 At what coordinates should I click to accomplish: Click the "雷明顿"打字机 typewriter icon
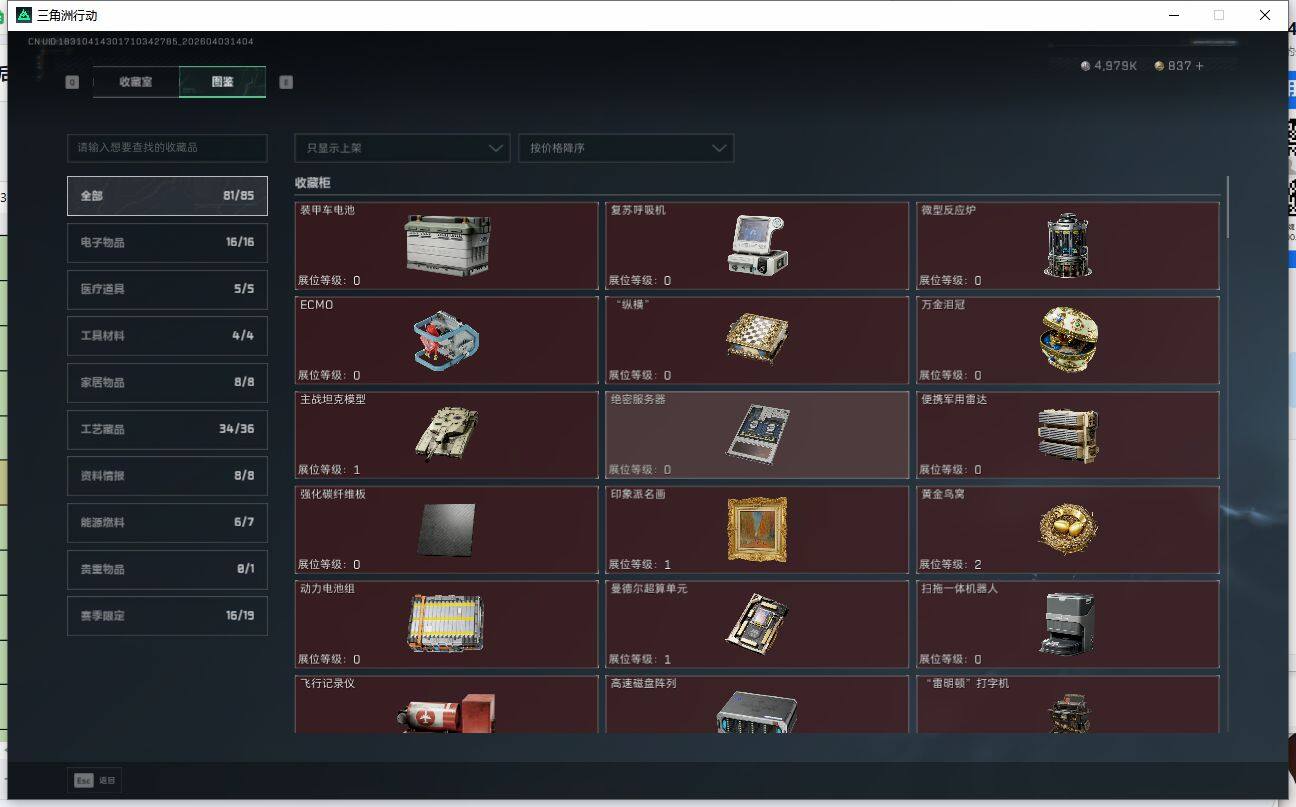click(1067, 714)
